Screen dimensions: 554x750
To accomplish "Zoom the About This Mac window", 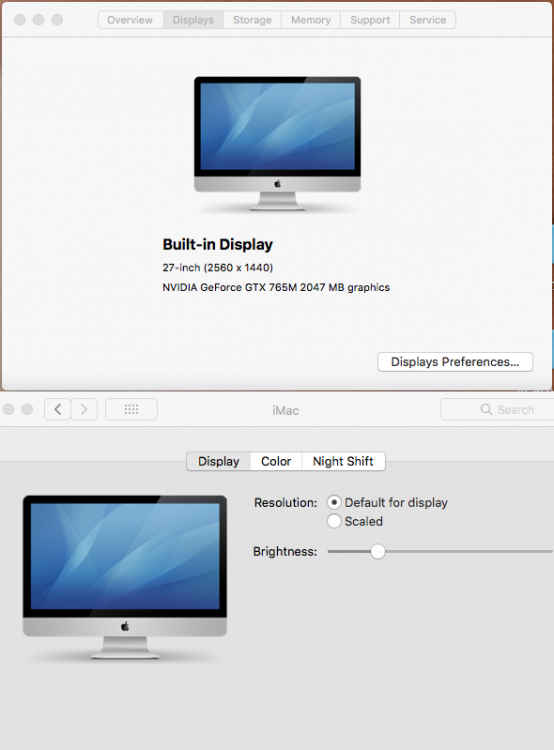I will (x=57, y=20).
